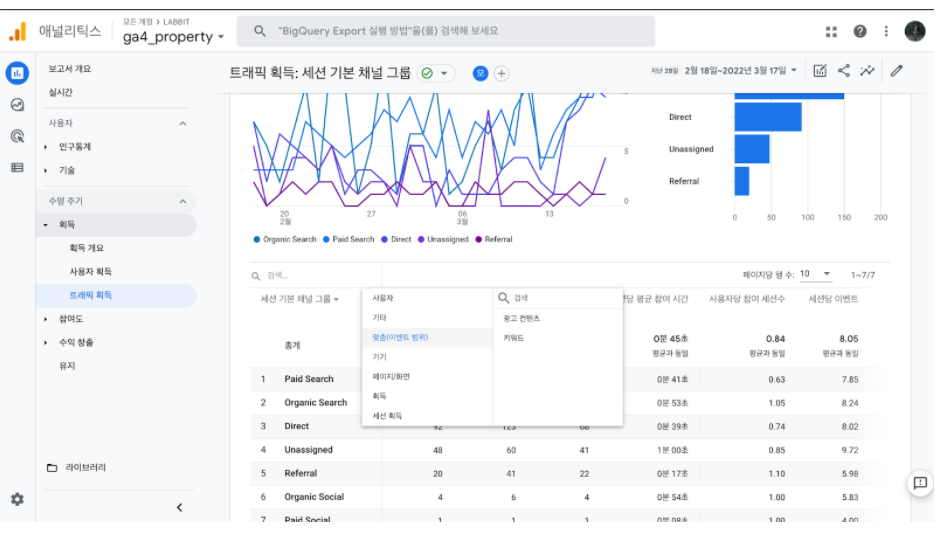The image size is (944, 535).
Task: Collapse the left navigation panel arrow
Action: (x=179, y=507)
